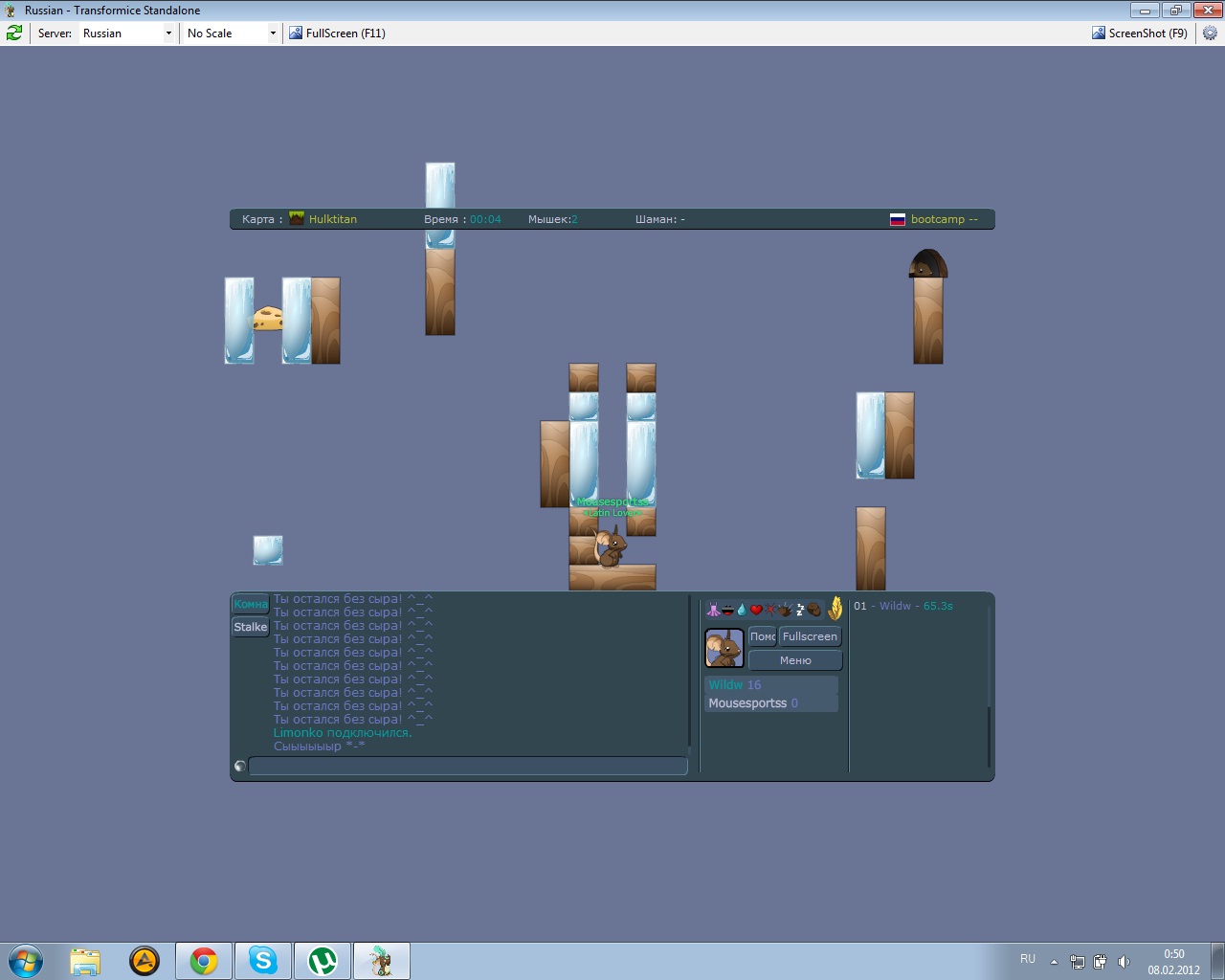Click the Шаман label in the status bar
The height and width of the screenshot is (980, 1225).
coord(660,219)
